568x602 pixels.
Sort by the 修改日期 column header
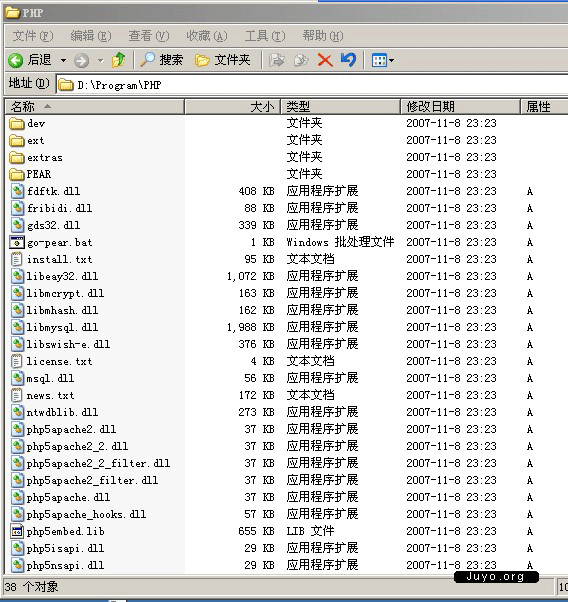pyautogui.click(x=460, y=106)
